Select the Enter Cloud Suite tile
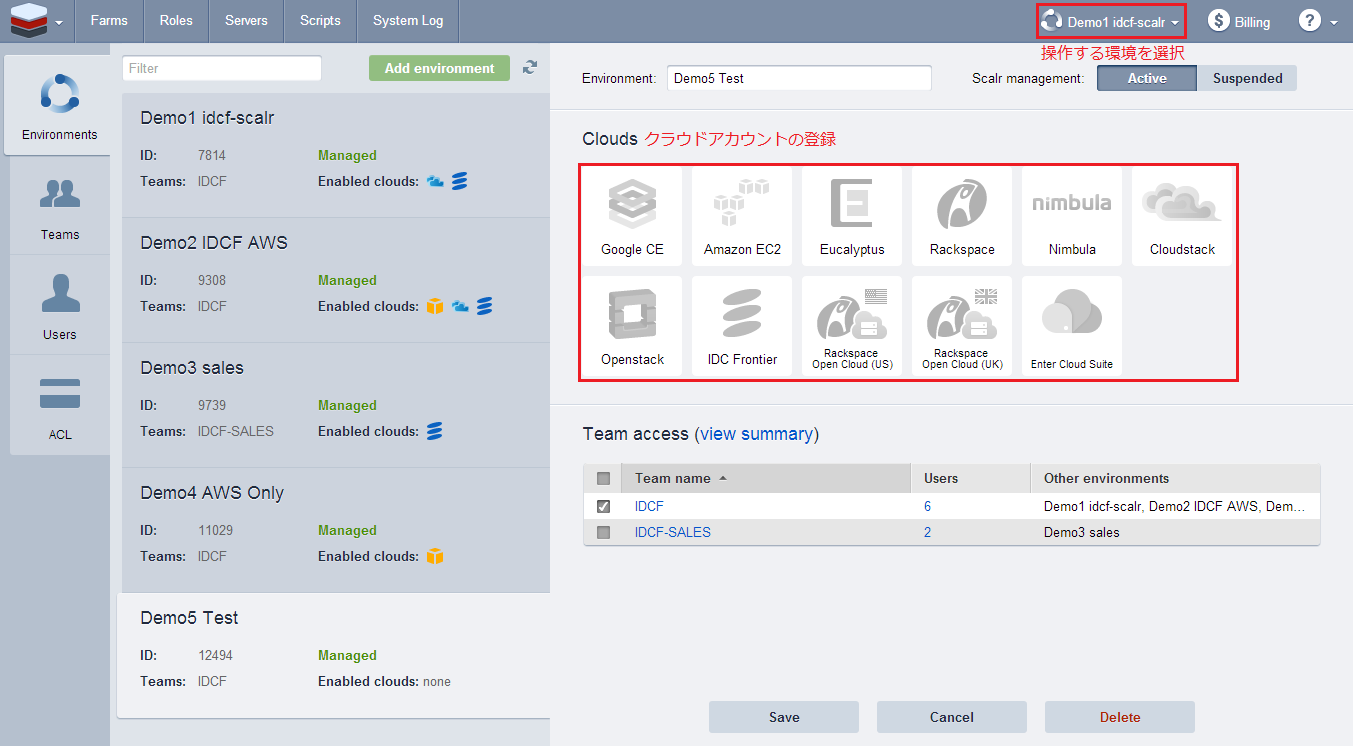Screen dimensions: 1353x746 coord(1072,326)
